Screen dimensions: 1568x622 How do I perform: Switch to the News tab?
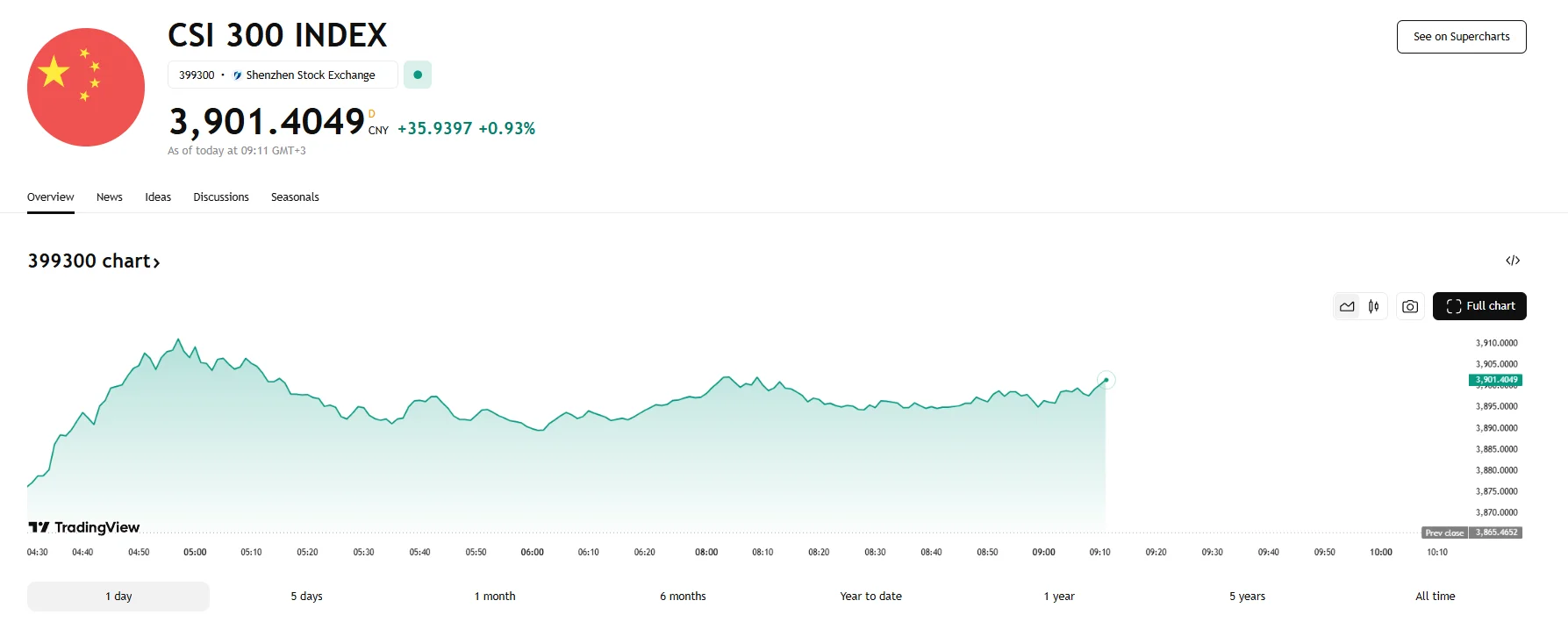(x=110, y=197)
